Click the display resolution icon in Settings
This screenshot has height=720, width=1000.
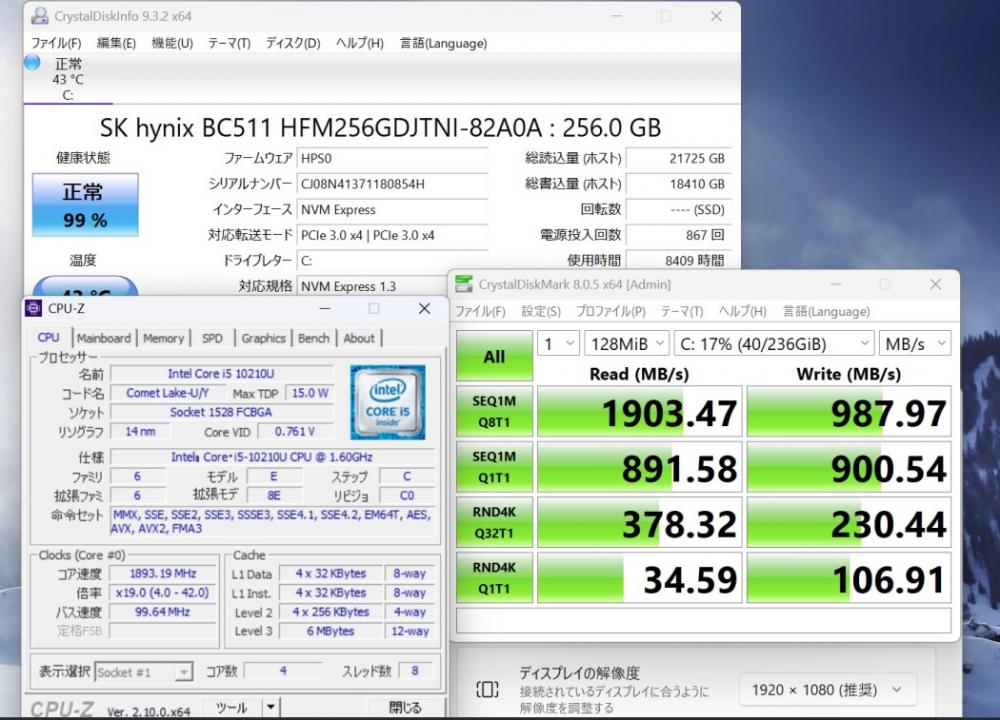[x=487, y=689]
